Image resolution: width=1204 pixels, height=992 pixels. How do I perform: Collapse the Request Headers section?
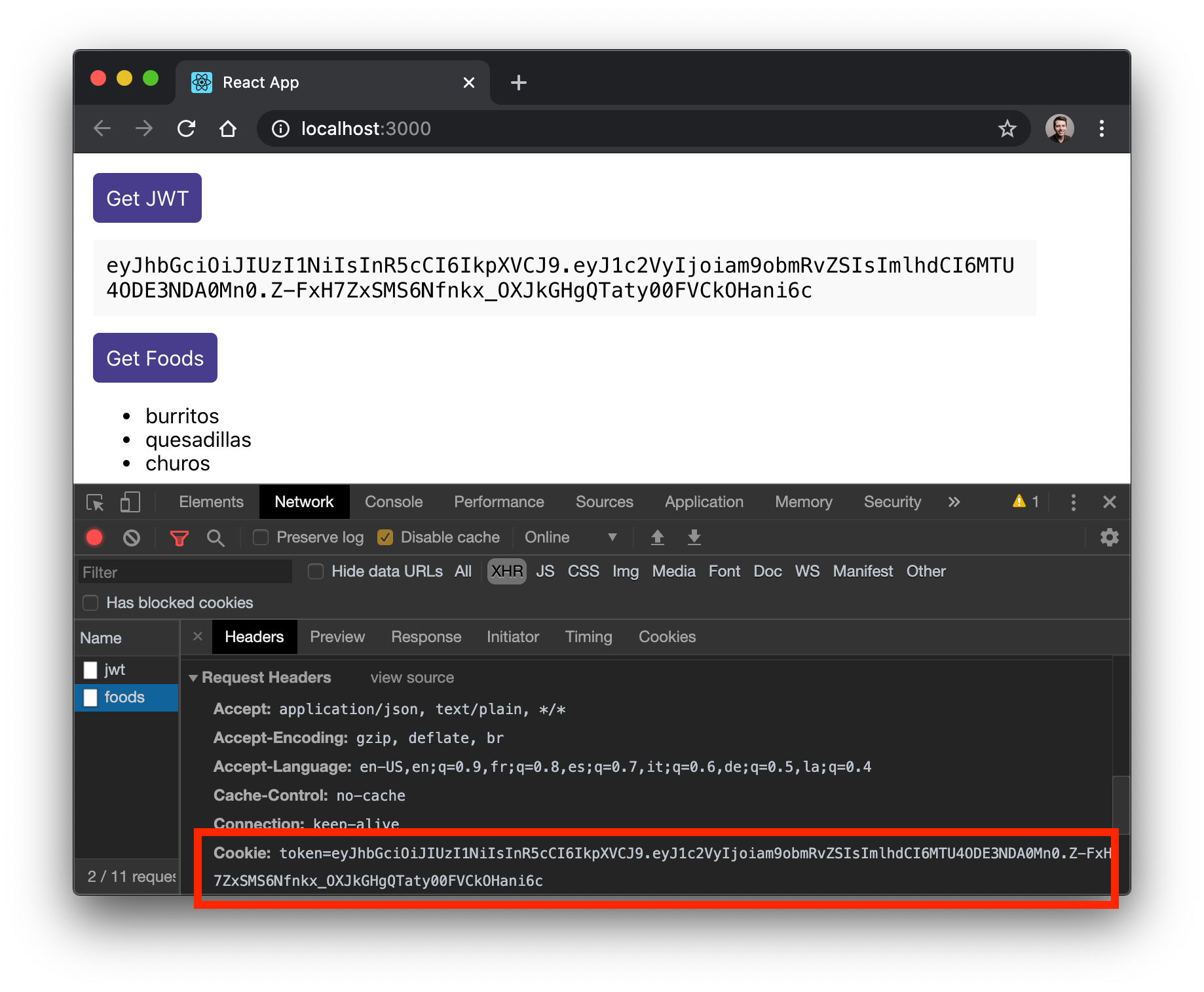193,678
